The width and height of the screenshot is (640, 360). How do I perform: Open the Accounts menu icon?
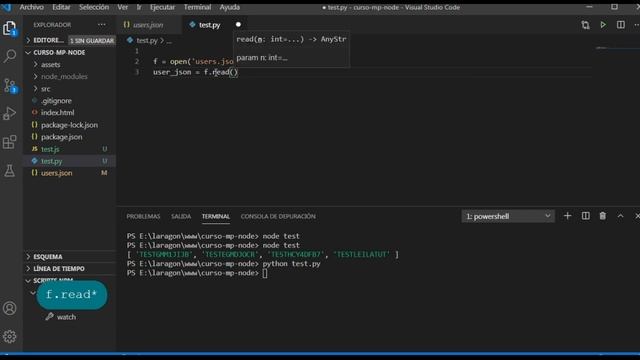click(x=9, y=308)
